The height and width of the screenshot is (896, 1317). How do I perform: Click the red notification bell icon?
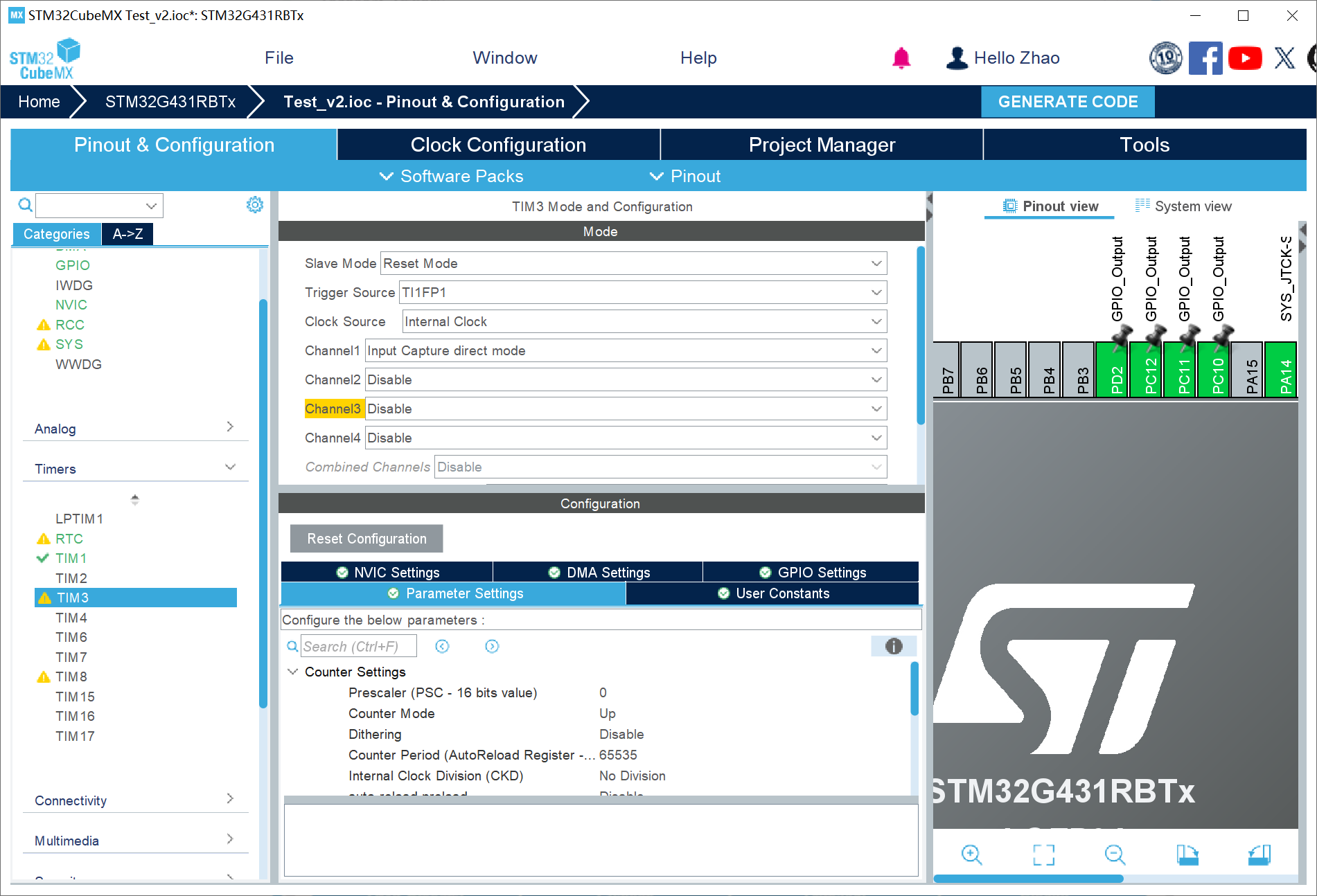click(901, 58)
